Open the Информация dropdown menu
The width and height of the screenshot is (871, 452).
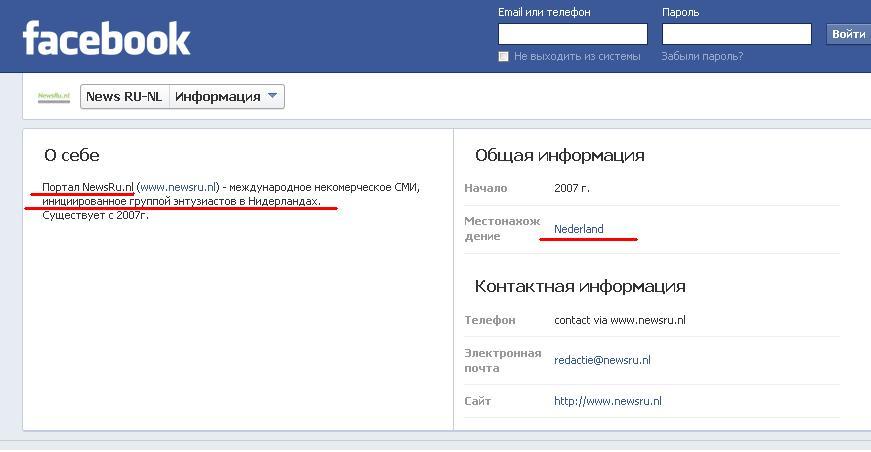click(x=226, y=97)
